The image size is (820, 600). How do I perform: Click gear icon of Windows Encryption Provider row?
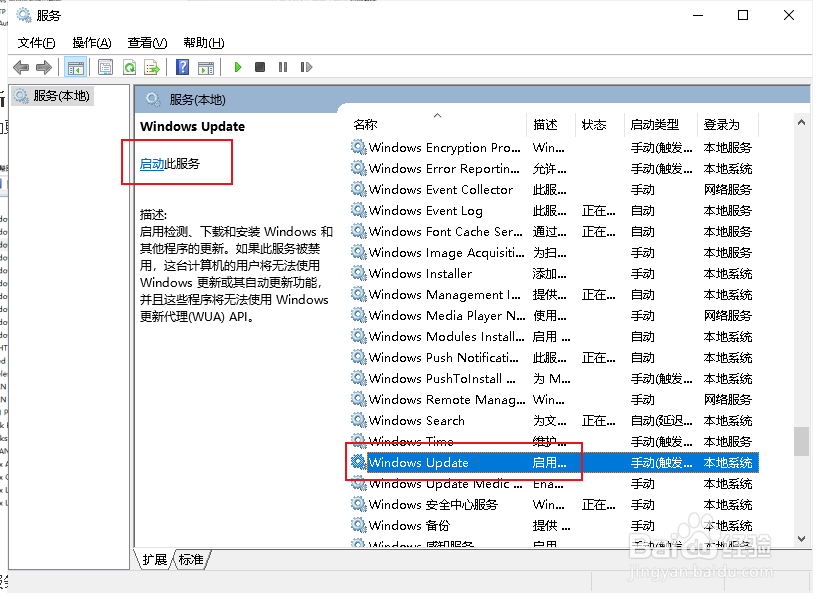pyautogui.click(x=358, y=148)
